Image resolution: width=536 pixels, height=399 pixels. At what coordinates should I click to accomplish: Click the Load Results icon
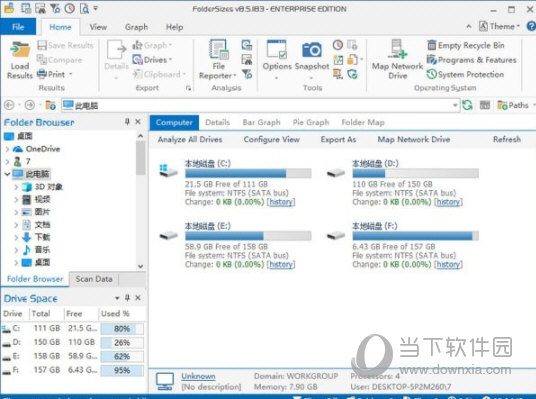coord(19,51)
